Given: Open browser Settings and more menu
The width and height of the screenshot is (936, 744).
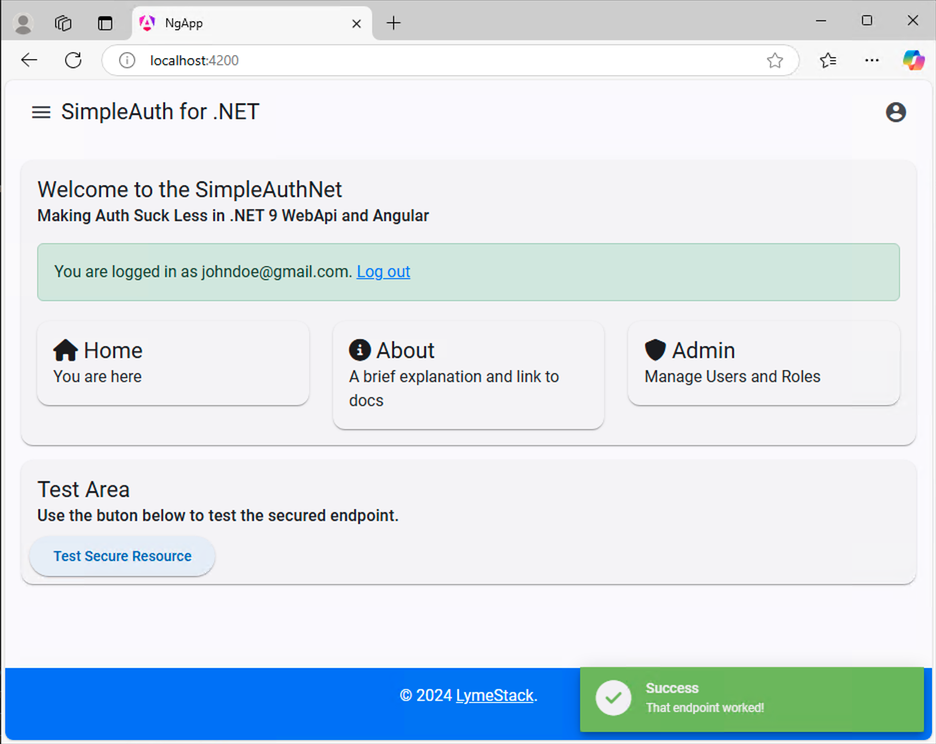Looking at the screenshot, I should tap(872, 60).
